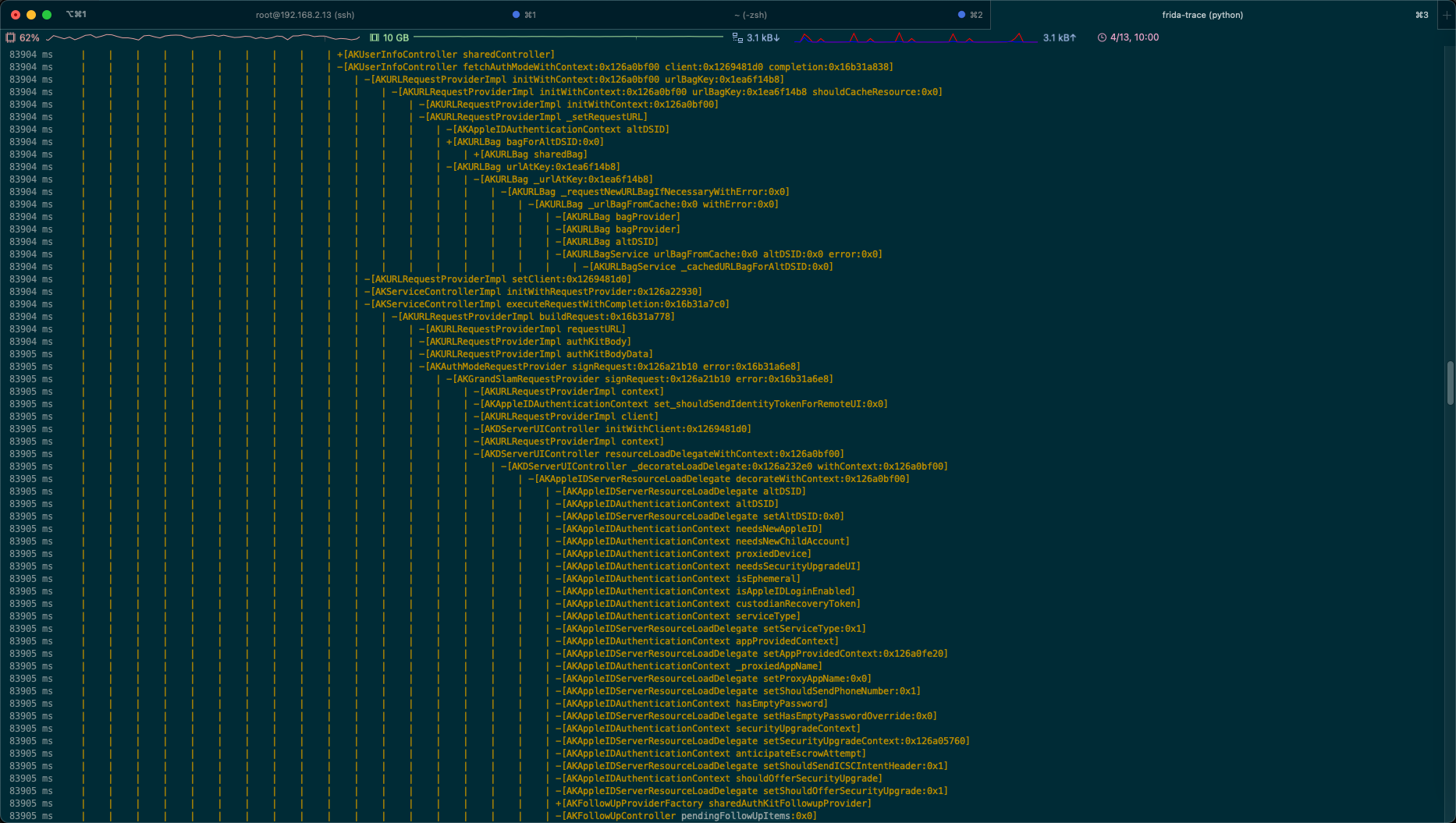The width and height of the screenshot is (1456, 823).
Task: Click the fetchAuthModeWithContext trace line
Action: [615, 67]
